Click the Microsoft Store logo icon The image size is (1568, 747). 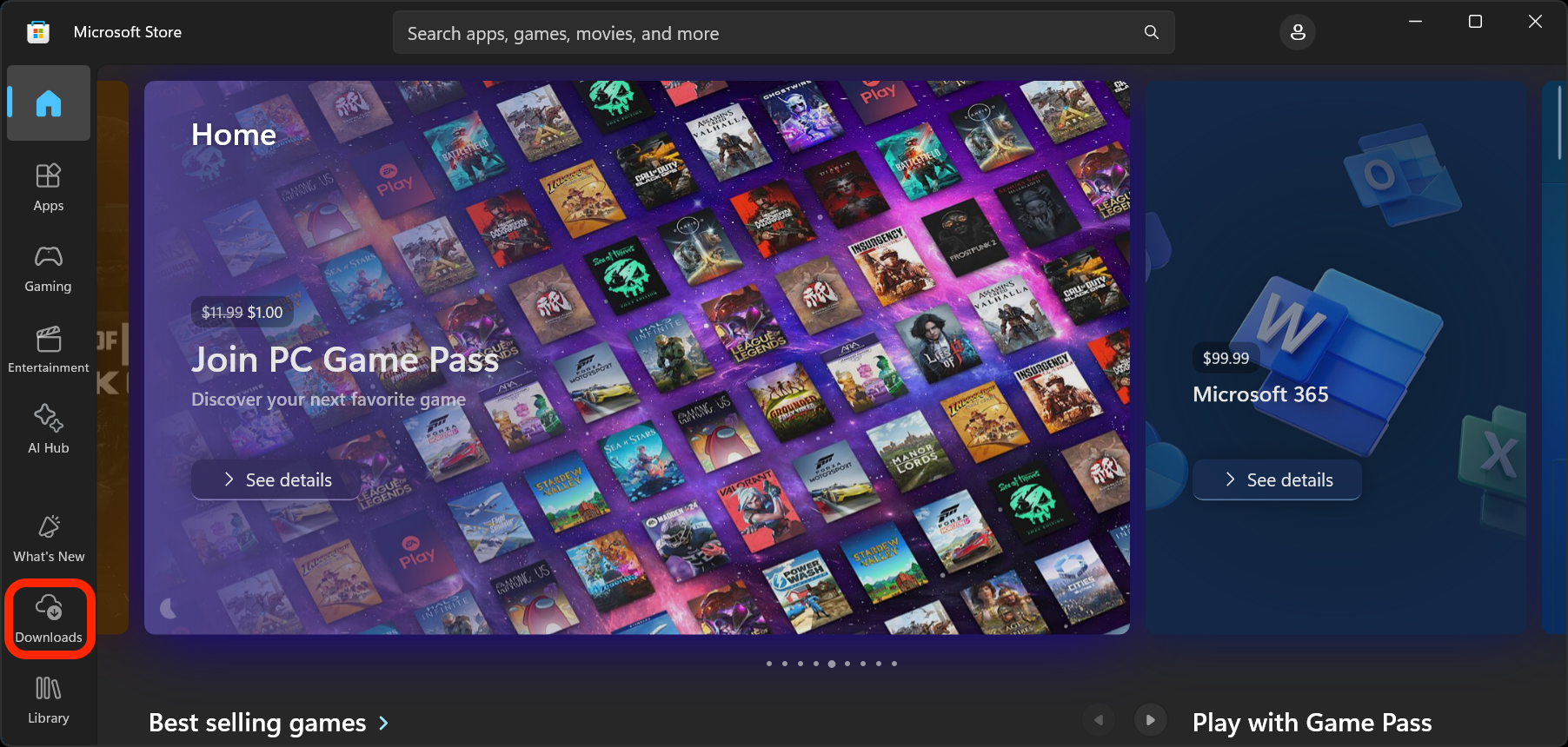(38, 32)
